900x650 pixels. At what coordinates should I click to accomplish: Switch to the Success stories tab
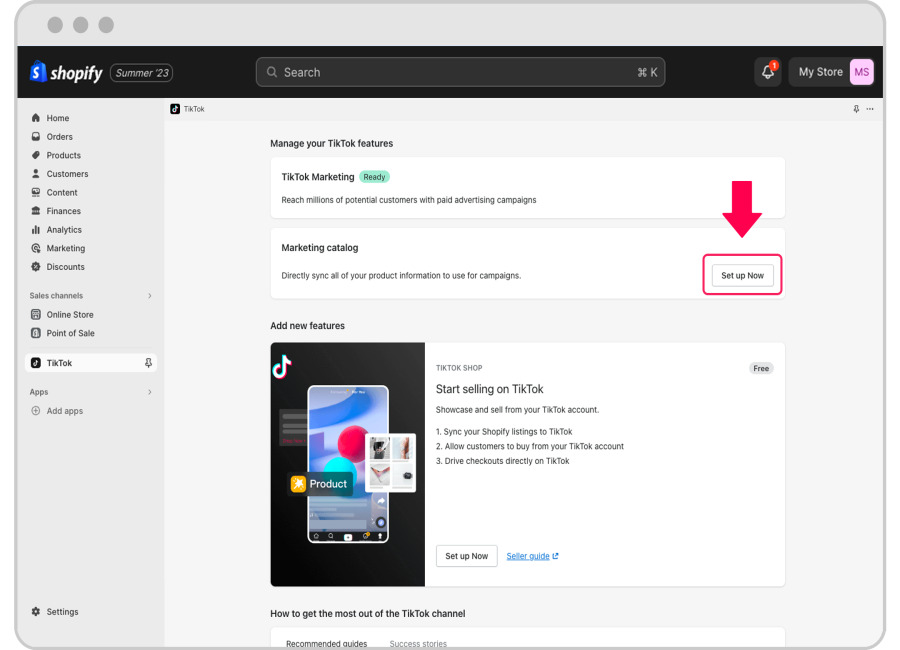[417, 643]
